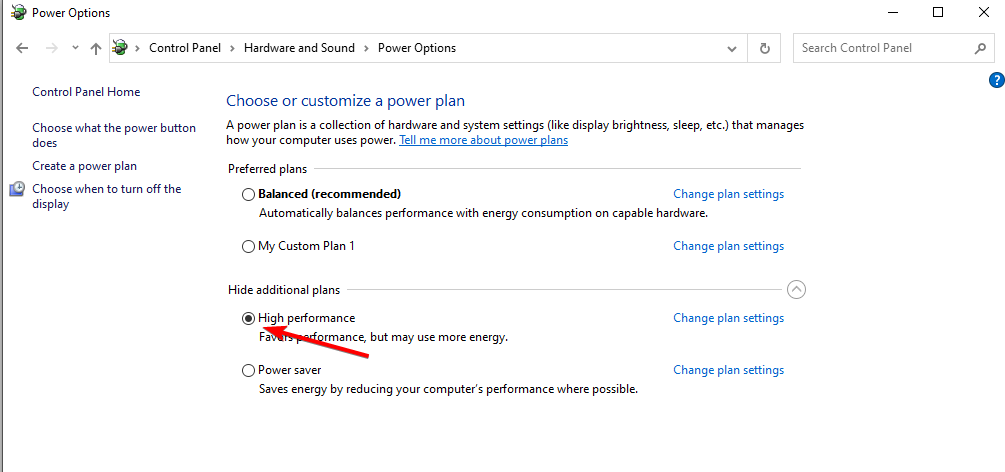
Task: Click the Up to parent folder arrow
Action: coord(96,48)
